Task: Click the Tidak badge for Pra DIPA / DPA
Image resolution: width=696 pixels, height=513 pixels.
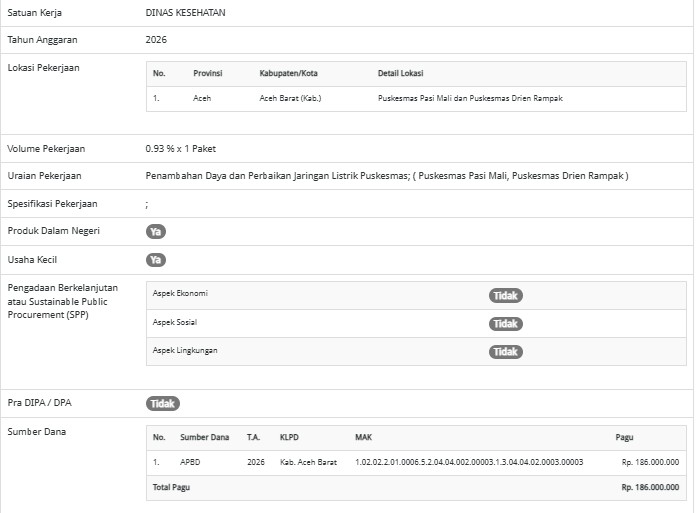Action: pos(162,404)
